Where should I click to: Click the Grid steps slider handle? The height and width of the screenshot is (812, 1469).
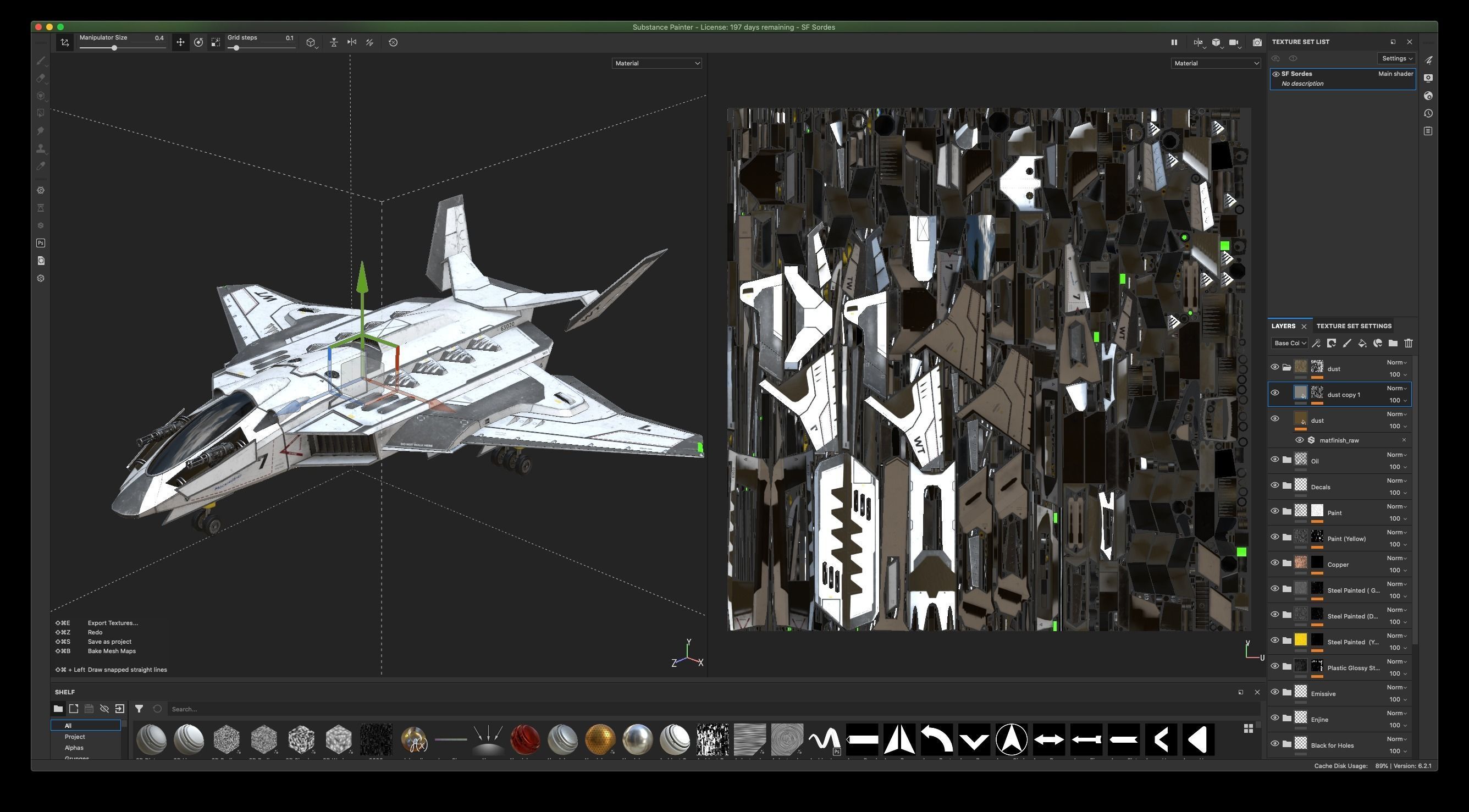(236, 48)
